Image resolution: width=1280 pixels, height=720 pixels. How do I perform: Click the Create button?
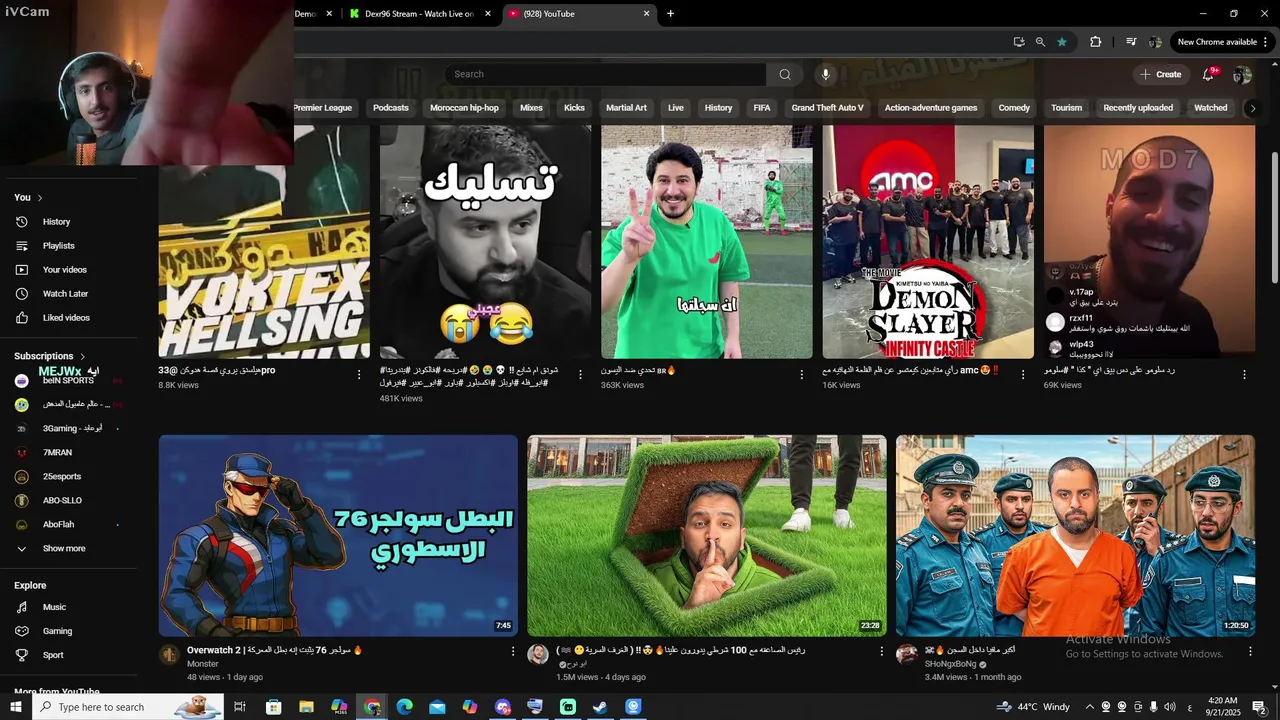(x=1161, y=74)
